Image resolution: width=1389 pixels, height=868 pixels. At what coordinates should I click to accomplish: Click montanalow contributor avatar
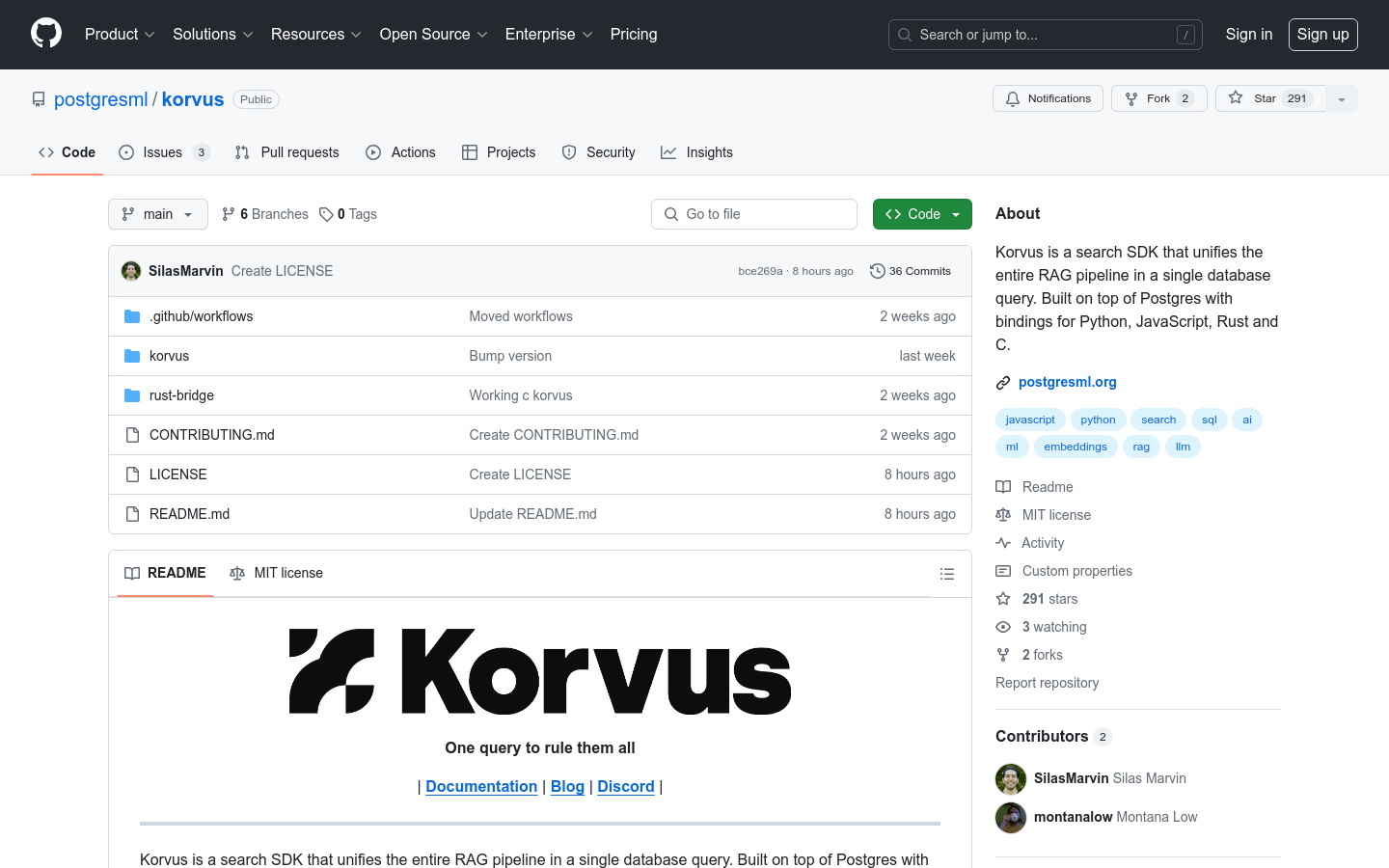[x=1011, y=817]
